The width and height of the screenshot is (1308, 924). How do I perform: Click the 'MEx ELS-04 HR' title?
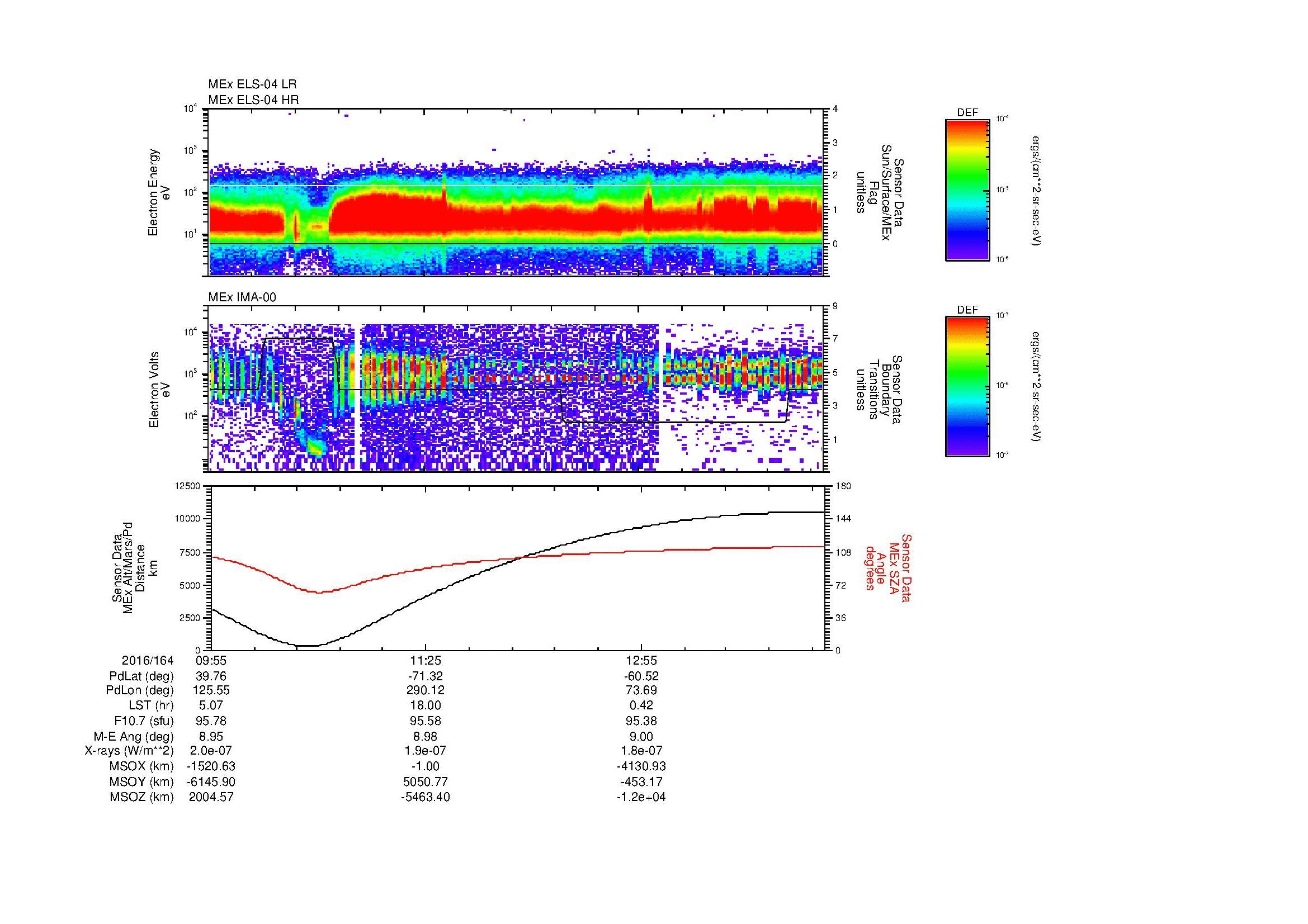(x=253, y=100)
